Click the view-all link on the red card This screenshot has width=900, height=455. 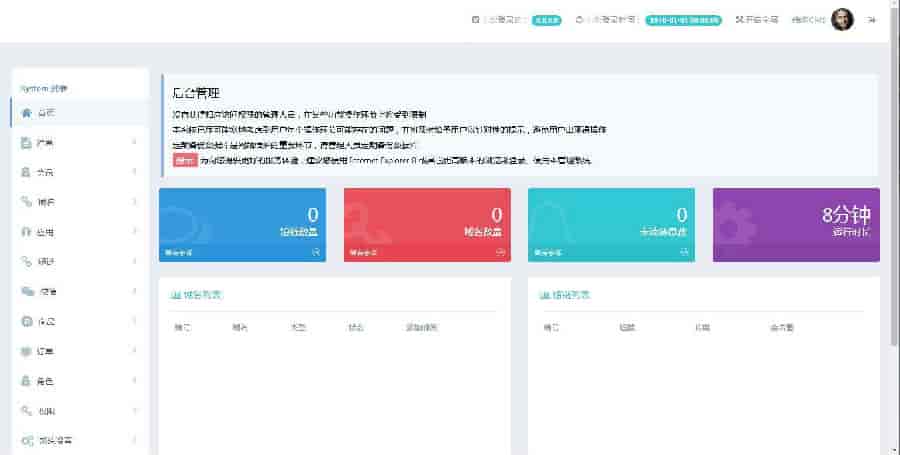364,252
